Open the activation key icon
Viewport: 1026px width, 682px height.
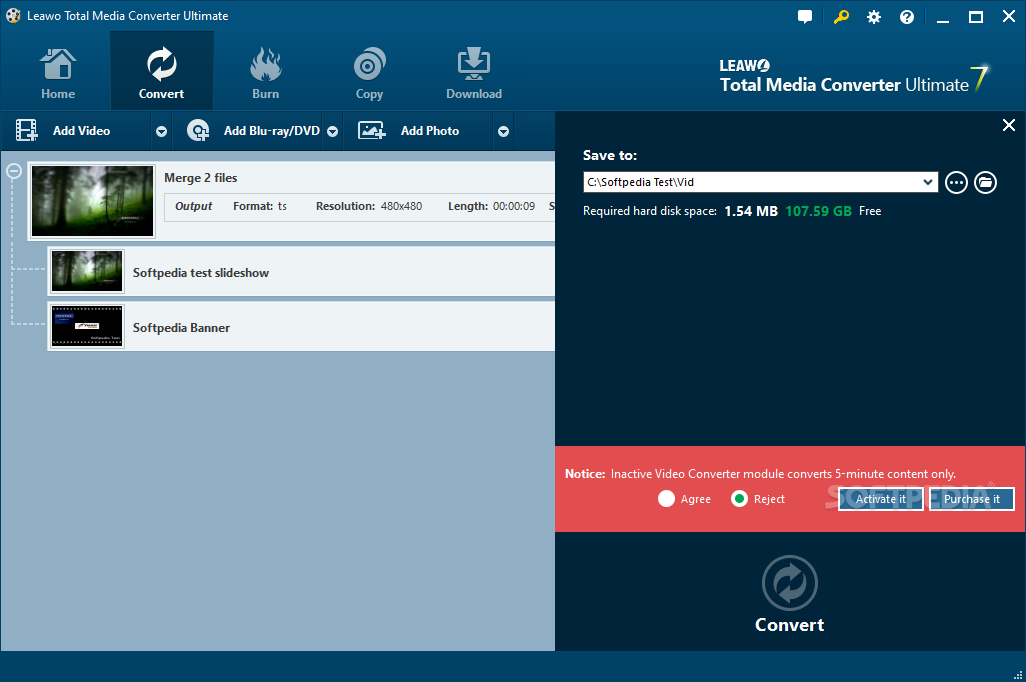coord(841,17)
